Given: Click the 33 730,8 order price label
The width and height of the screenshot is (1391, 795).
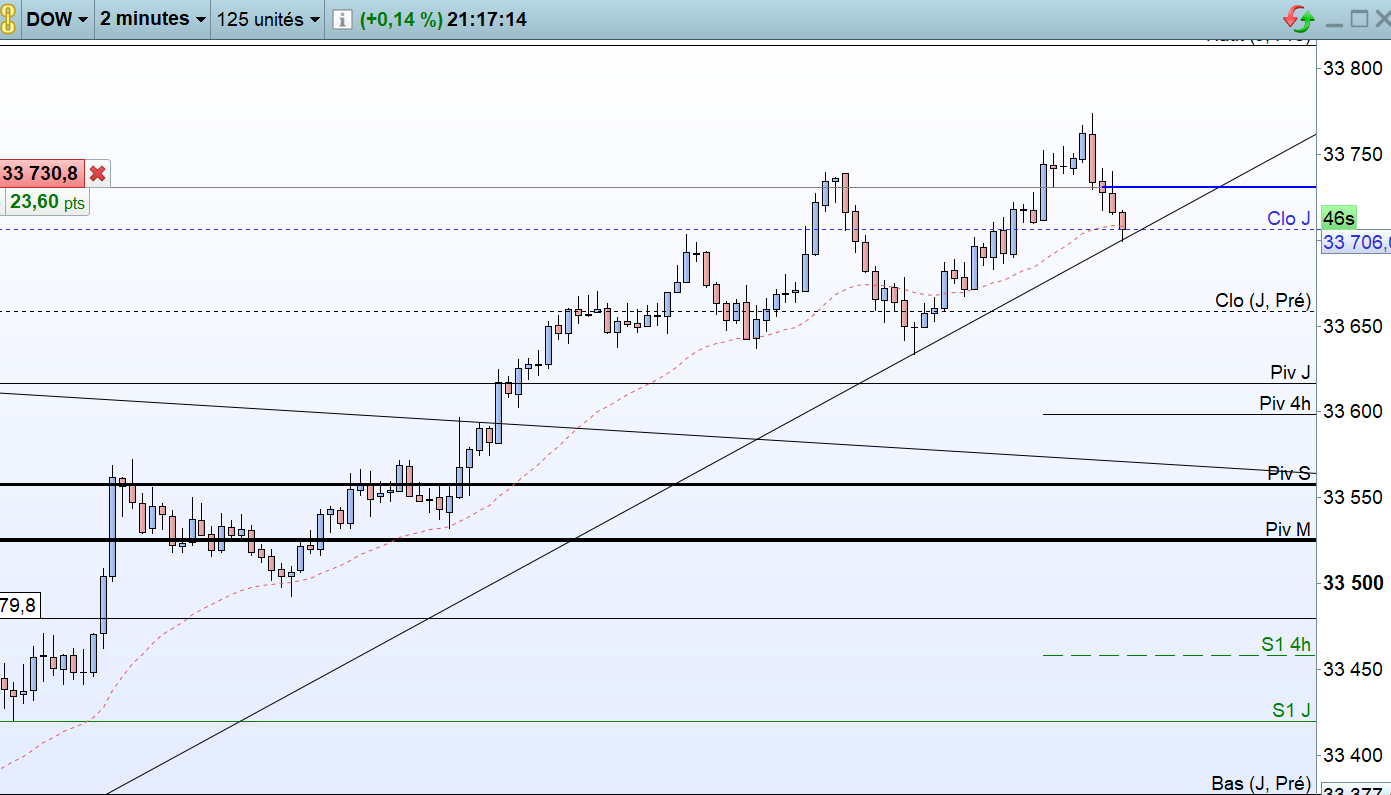Looking at the screenshot, I should point(41,173).
